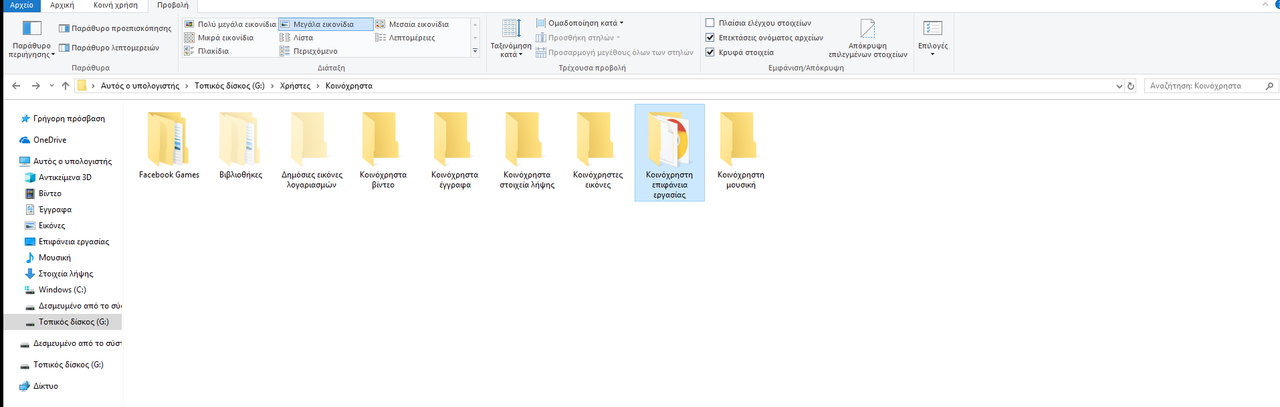Click Χρήστες in the address path
Screen dimensions: 1280x407
[x=295, y=86]
